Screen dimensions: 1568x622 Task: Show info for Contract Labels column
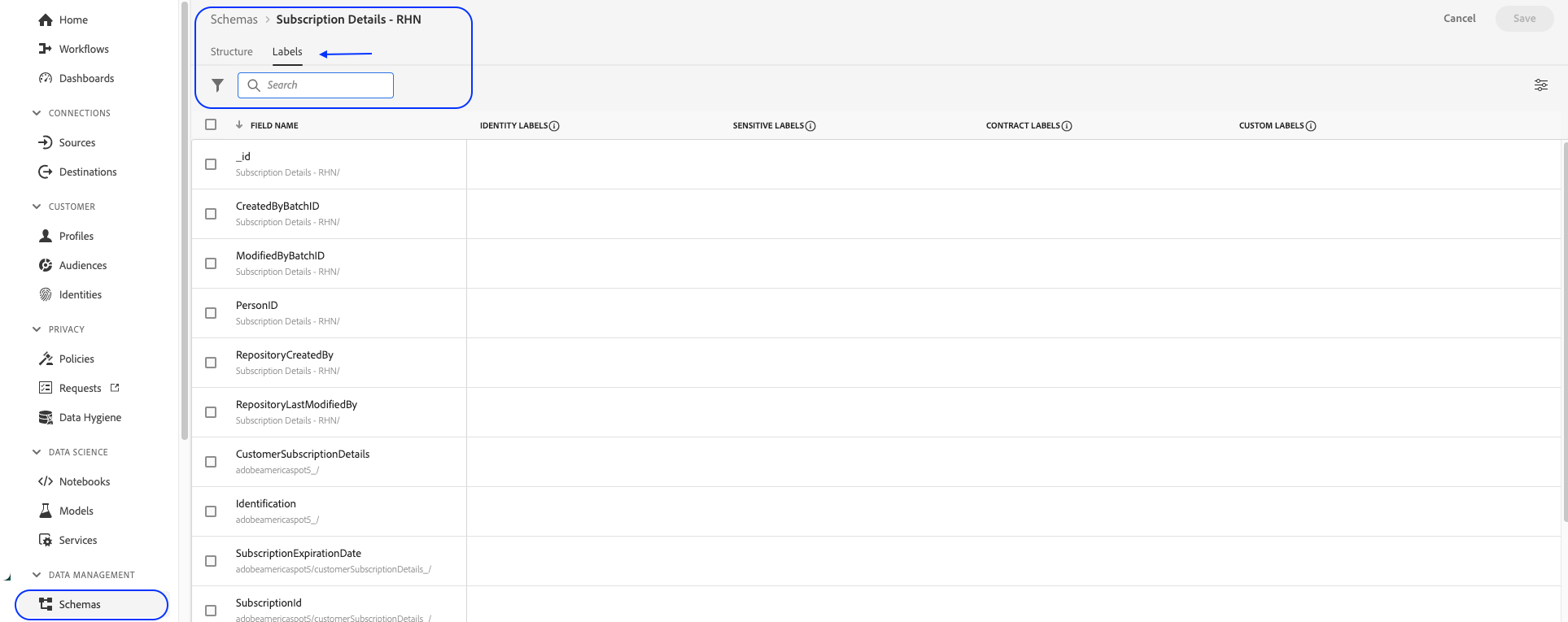[1067, 126]
